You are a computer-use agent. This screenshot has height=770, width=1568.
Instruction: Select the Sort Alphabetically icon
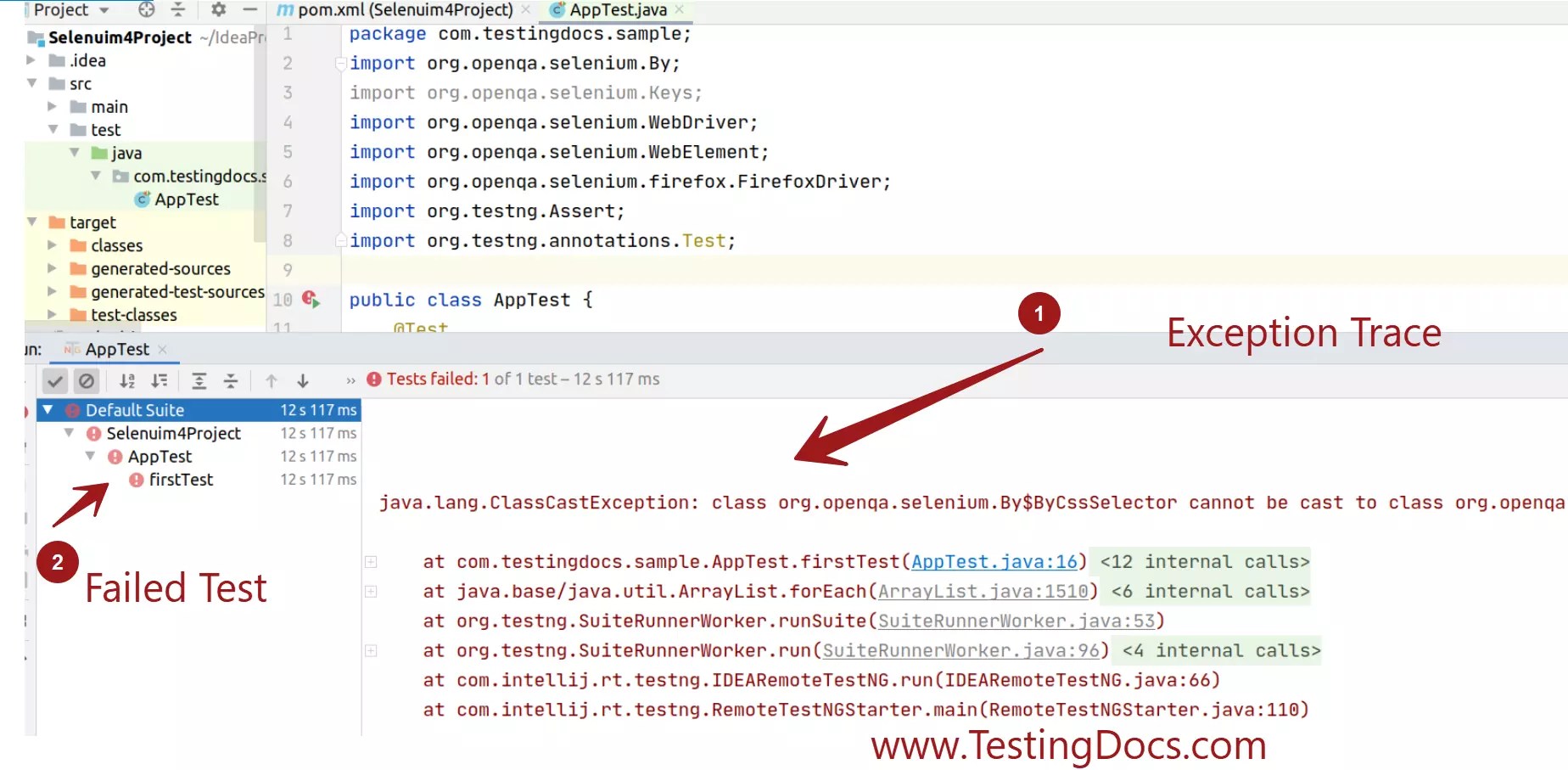[x=127, y=380]
